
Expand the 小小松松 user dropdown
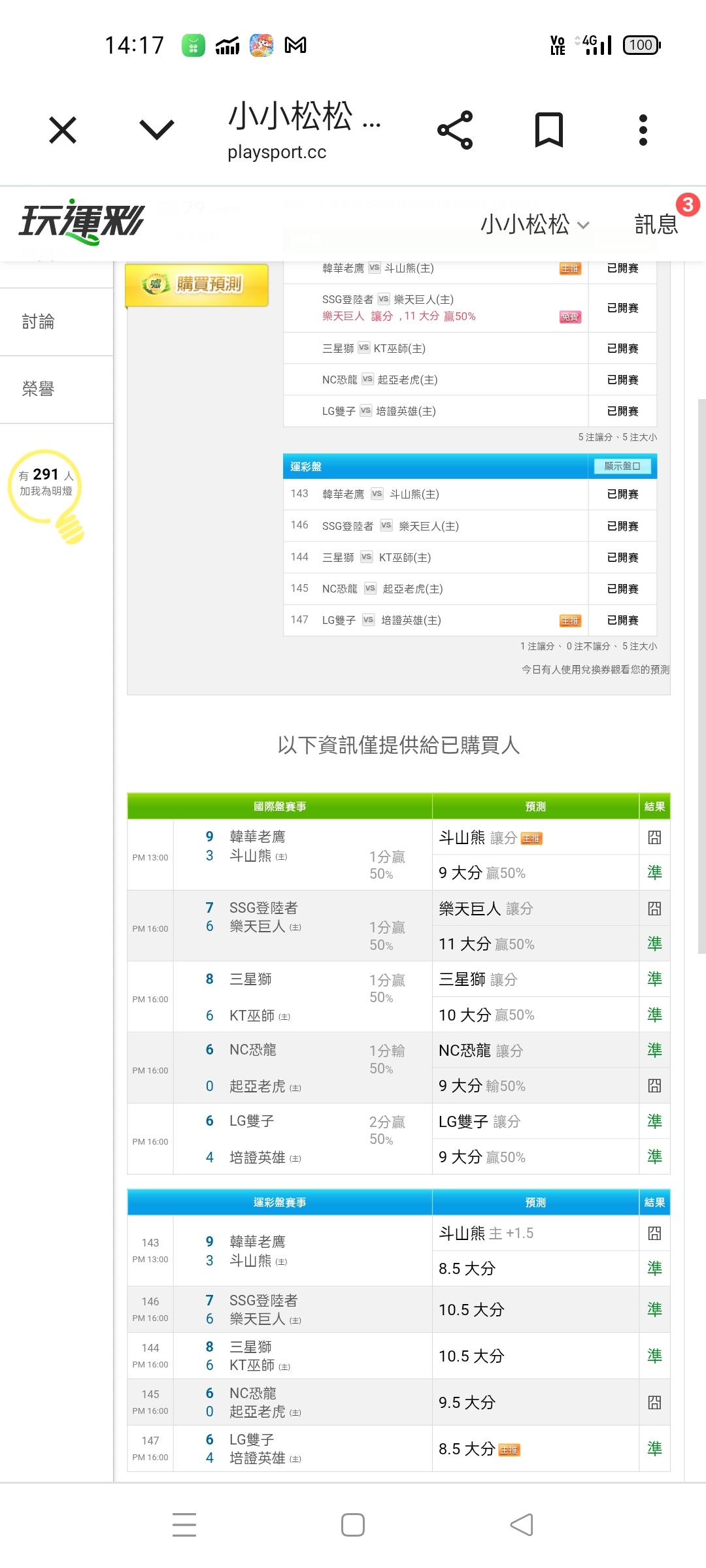(535, 225)
